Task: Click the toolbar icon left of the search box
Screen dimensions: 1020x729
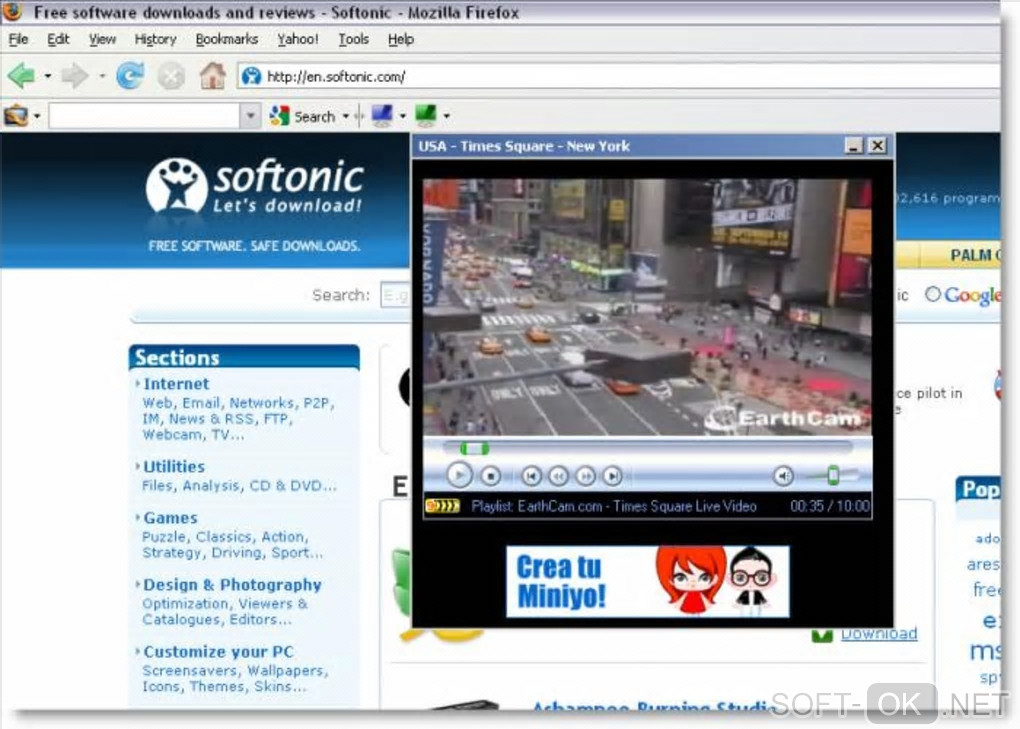Action: tap(16, 116)
